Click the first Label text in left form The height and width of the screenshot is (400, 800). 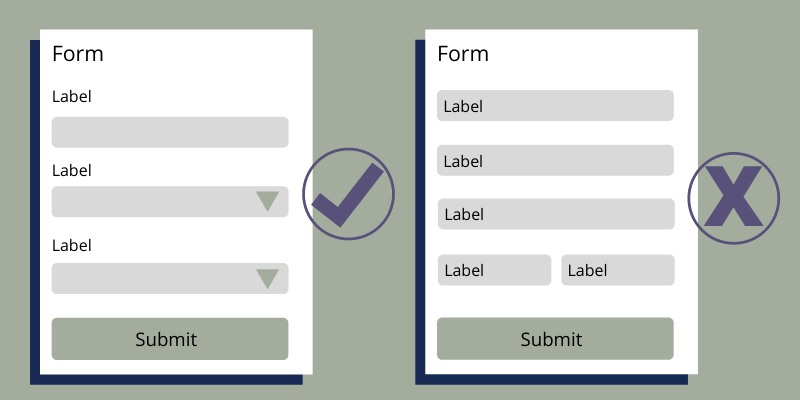click(x=71, y=96)
